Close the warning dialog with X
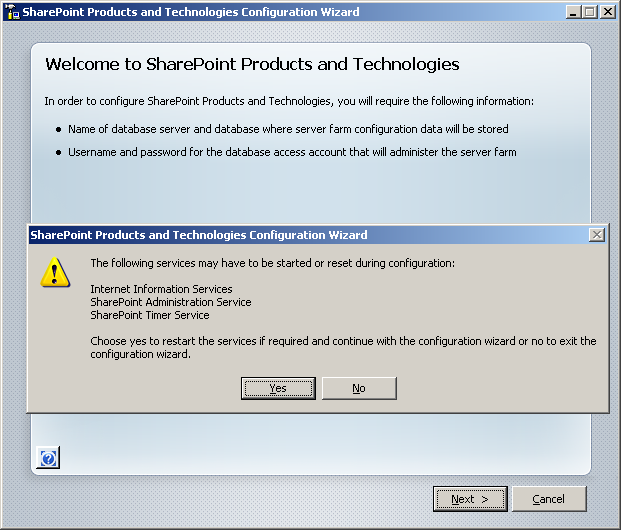 click(x=597, y=235)
